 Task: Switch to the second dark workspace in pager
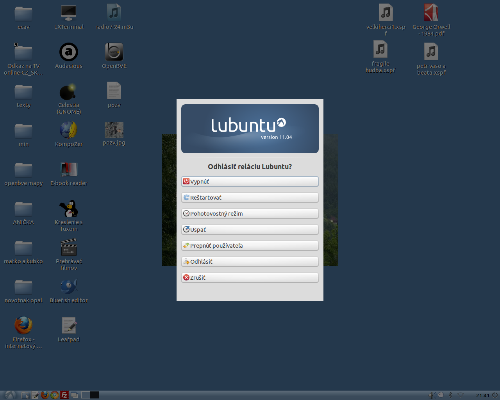pyautogui.click(x=95, y=395)
